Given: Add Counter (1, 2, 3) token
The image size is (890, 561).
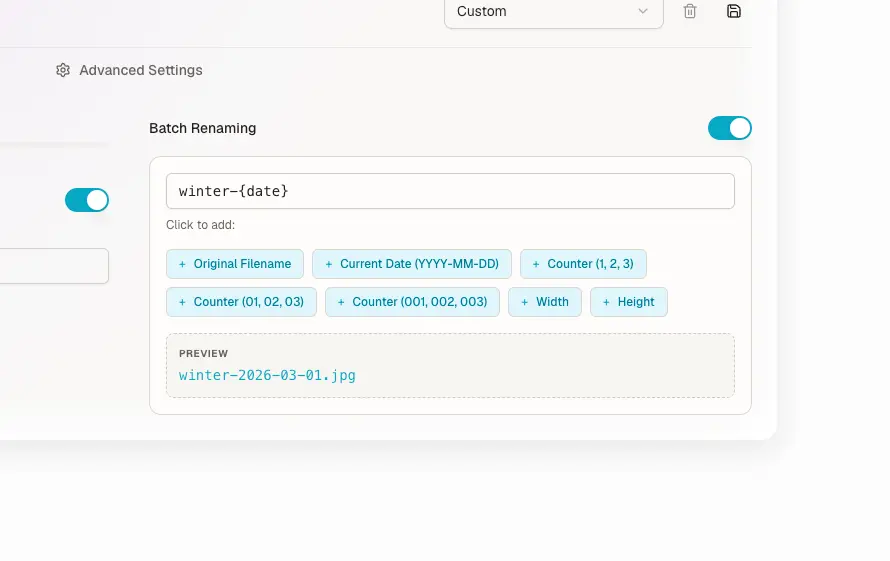Looking at the screenshot, I should pos(583,264).
